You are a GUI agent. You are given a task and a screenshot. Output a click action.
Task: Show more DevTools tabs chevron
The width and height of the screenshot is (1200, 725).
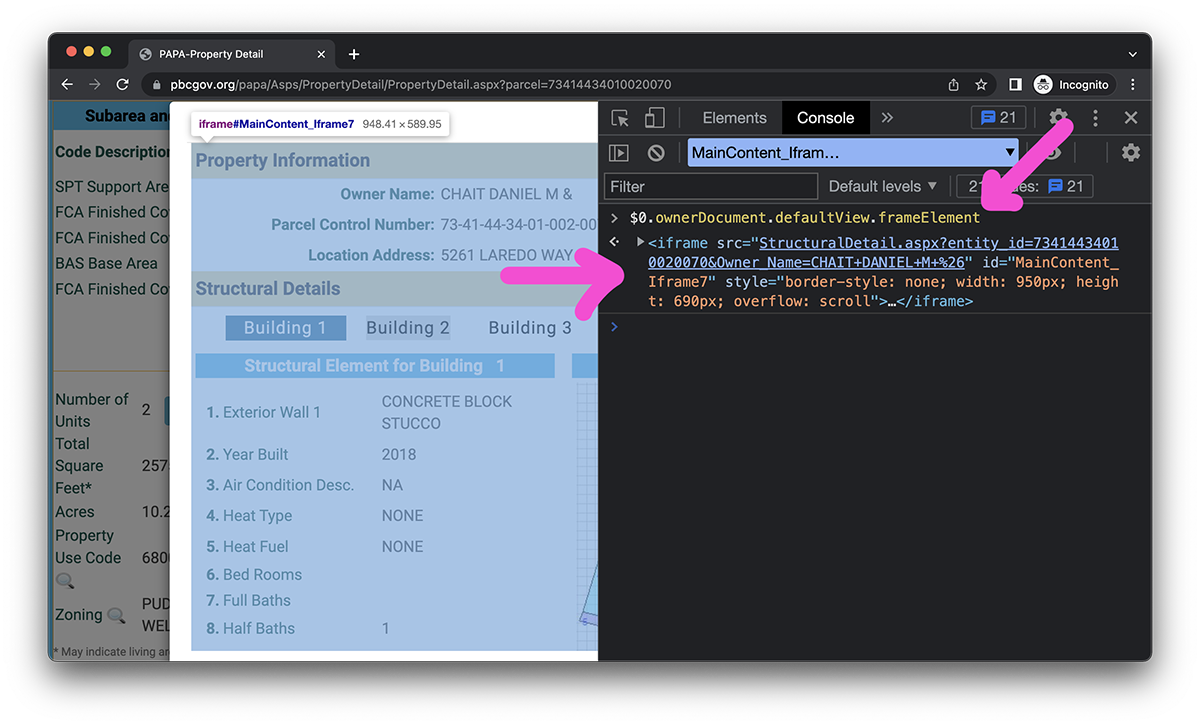click(887, 118)
